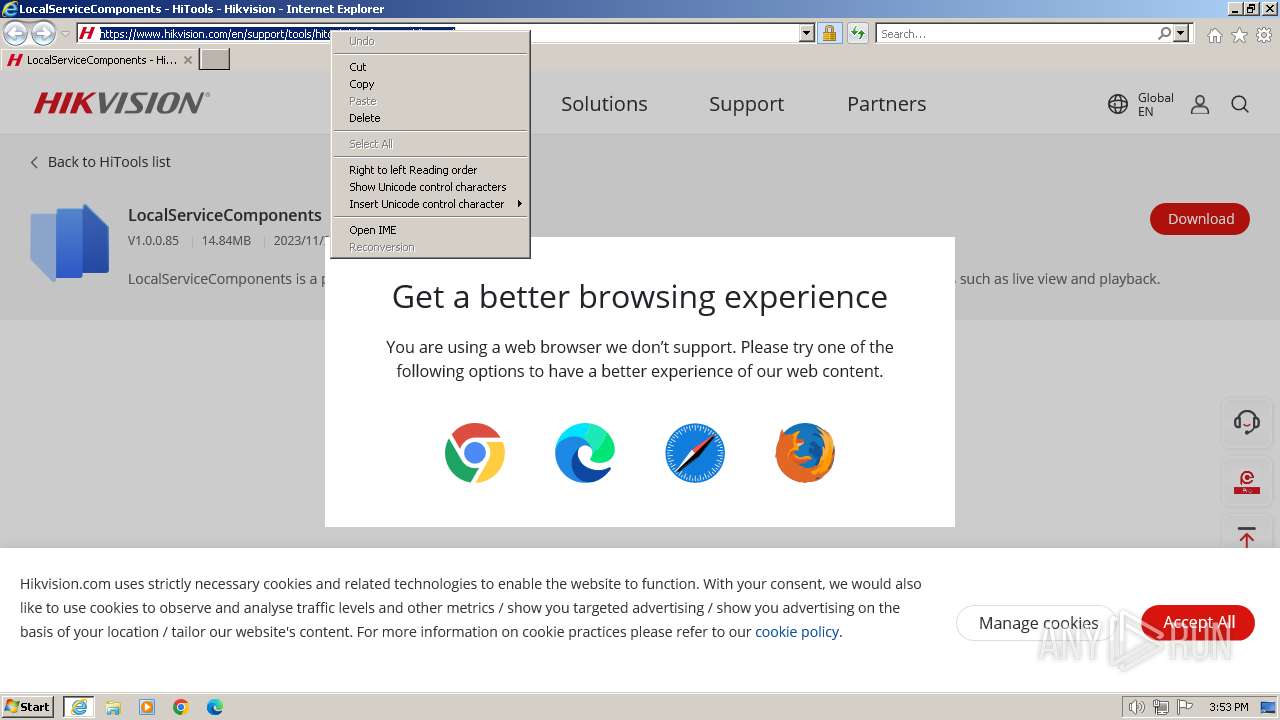Viewport: 1280px width, 720px height.
Task: Expand Insert Unicode control character submenu
Action: 430,204
